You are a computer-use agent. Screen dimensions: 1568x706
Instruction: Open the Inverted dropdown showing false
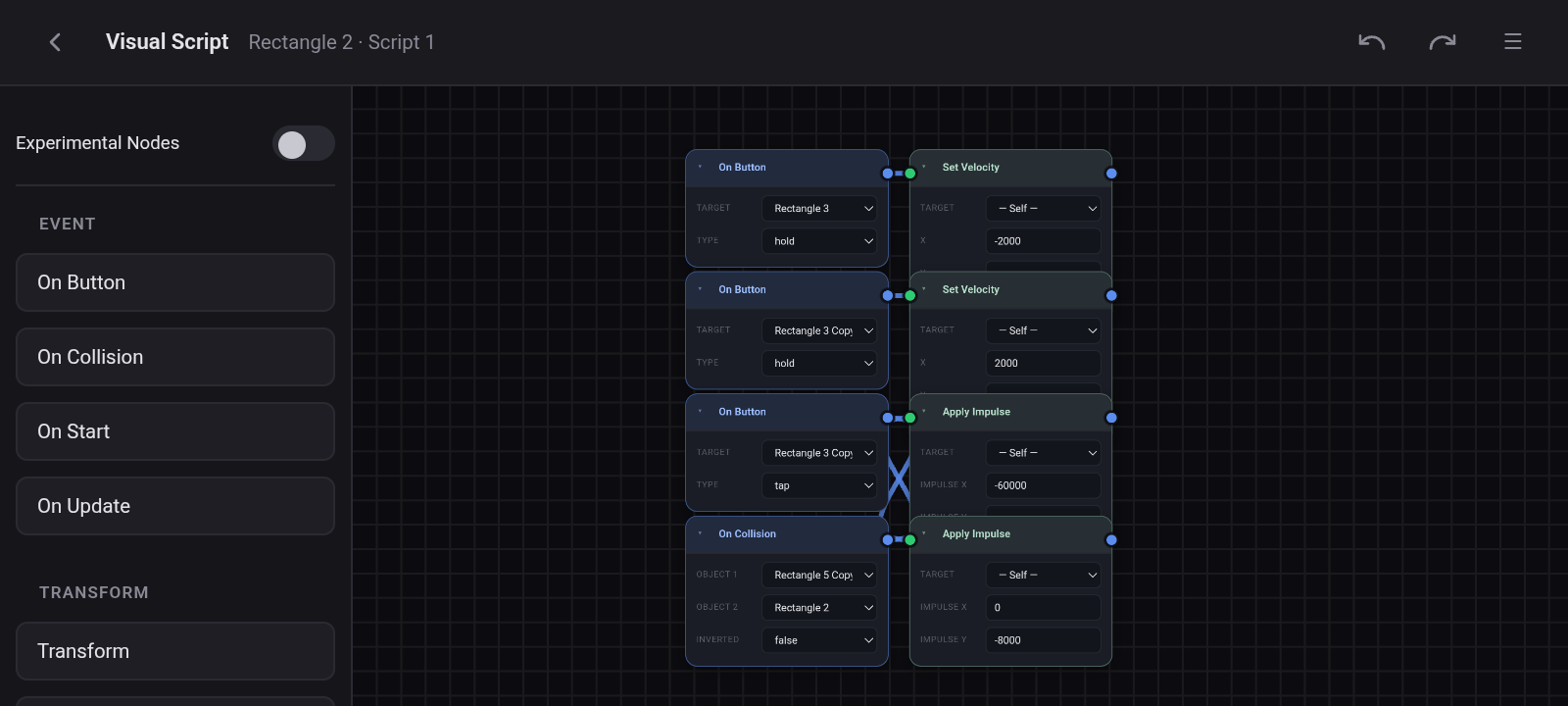(819, 639)
